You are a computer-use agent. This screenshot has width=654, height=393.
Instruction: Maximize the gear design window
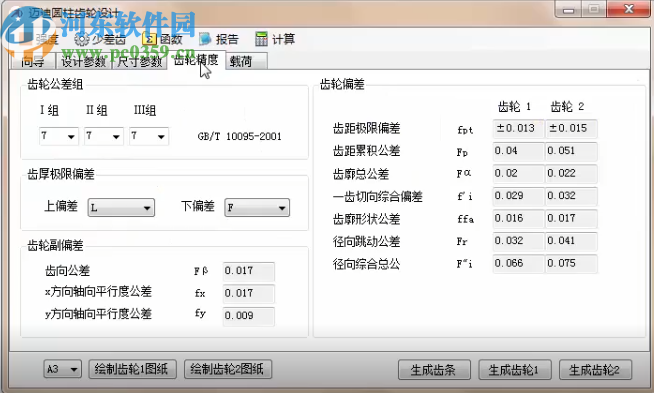[x=594, y=9]
